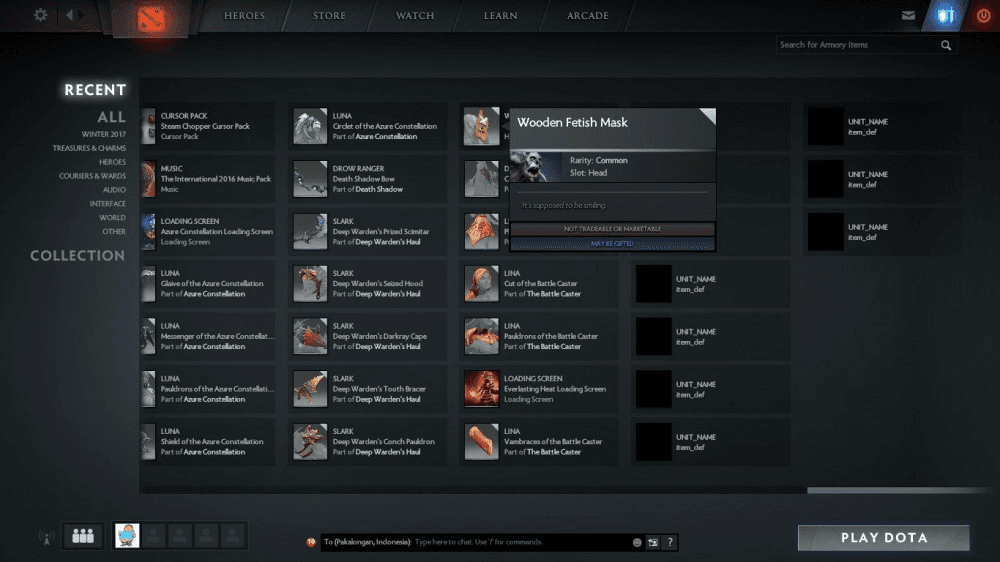Click the voice broadcast antenna icon
Viewport: 1000px width, 562px height.
pyautogui.click(x=46, y=538)
